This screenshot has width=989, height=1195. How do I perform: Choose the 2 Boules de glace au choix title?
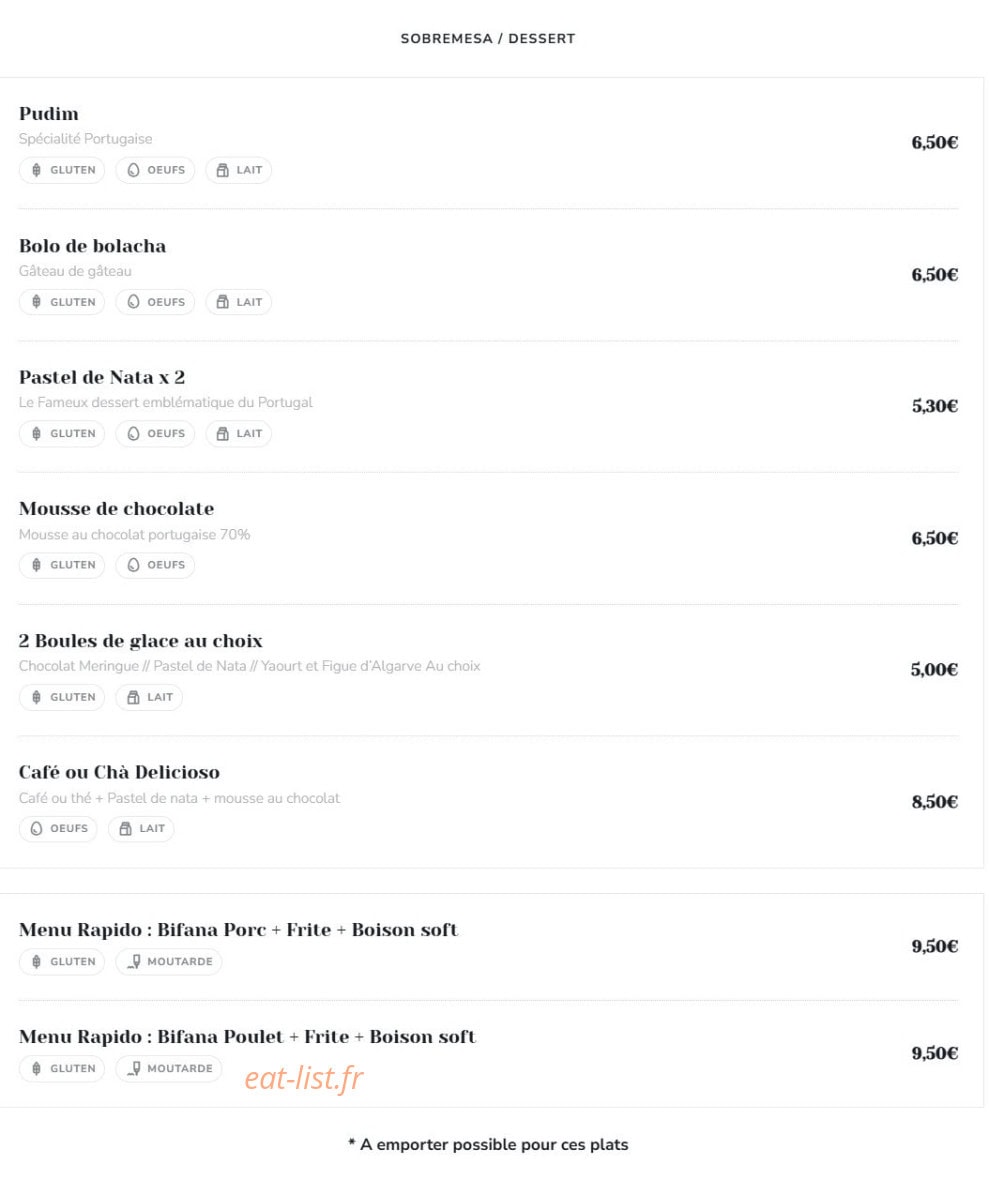click(x=141, y=641)
